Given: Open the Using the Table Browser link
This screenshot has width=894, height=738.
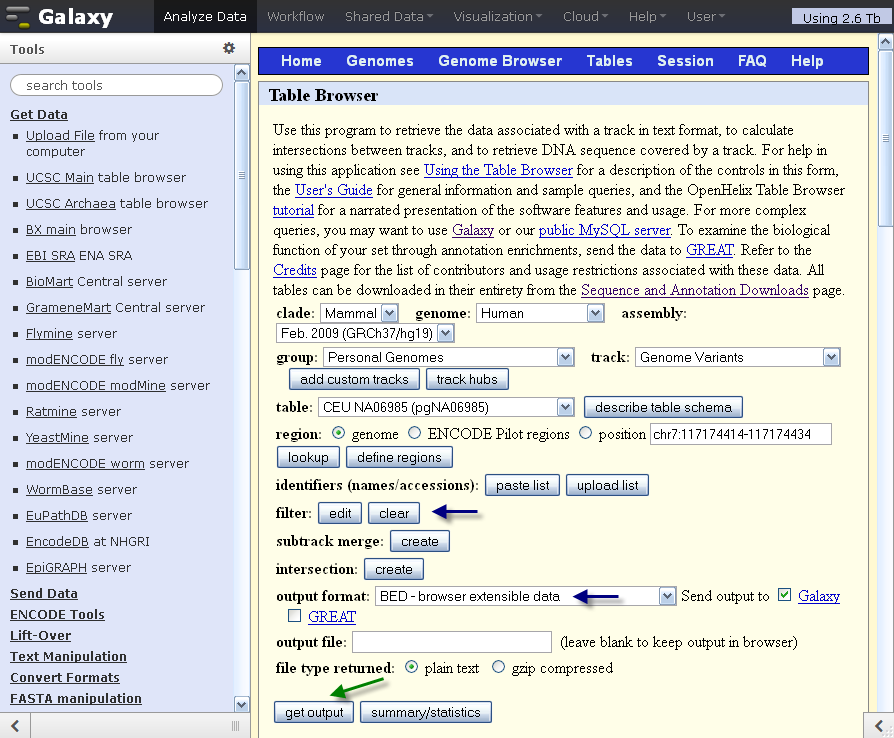Looking at the screenshot, I should click(x=498, y=170).
